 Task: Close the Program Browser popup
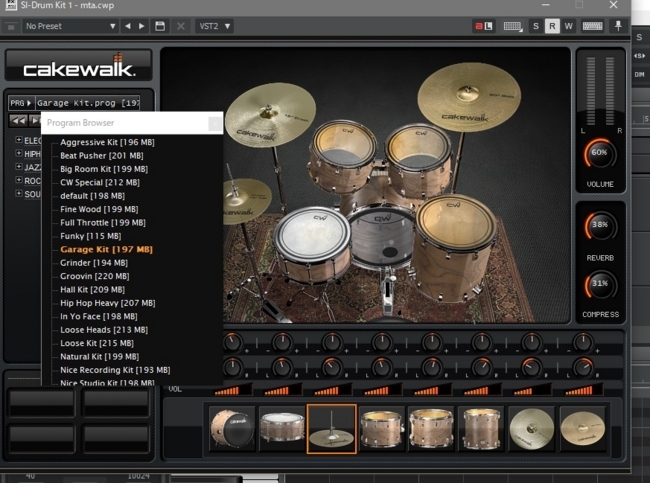(x=215, y=123)
